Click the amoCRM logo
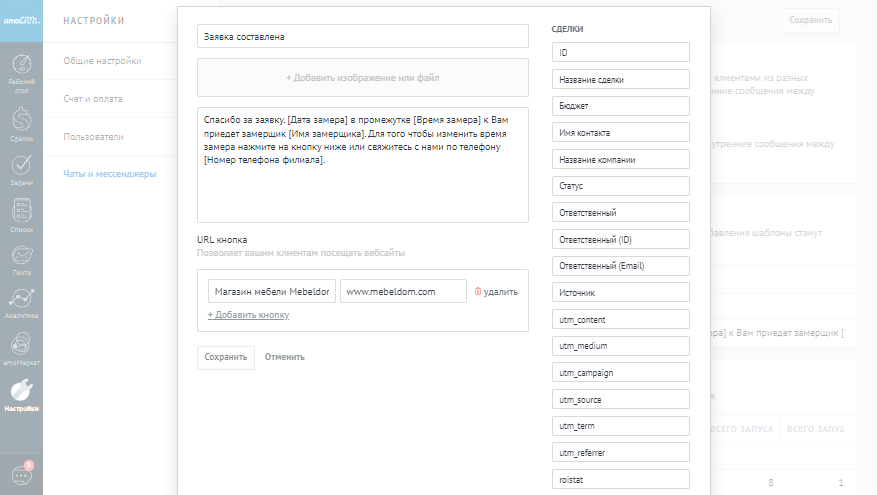Image resolution: width=877 pixels, height=495 pixels. pos(21,20)
